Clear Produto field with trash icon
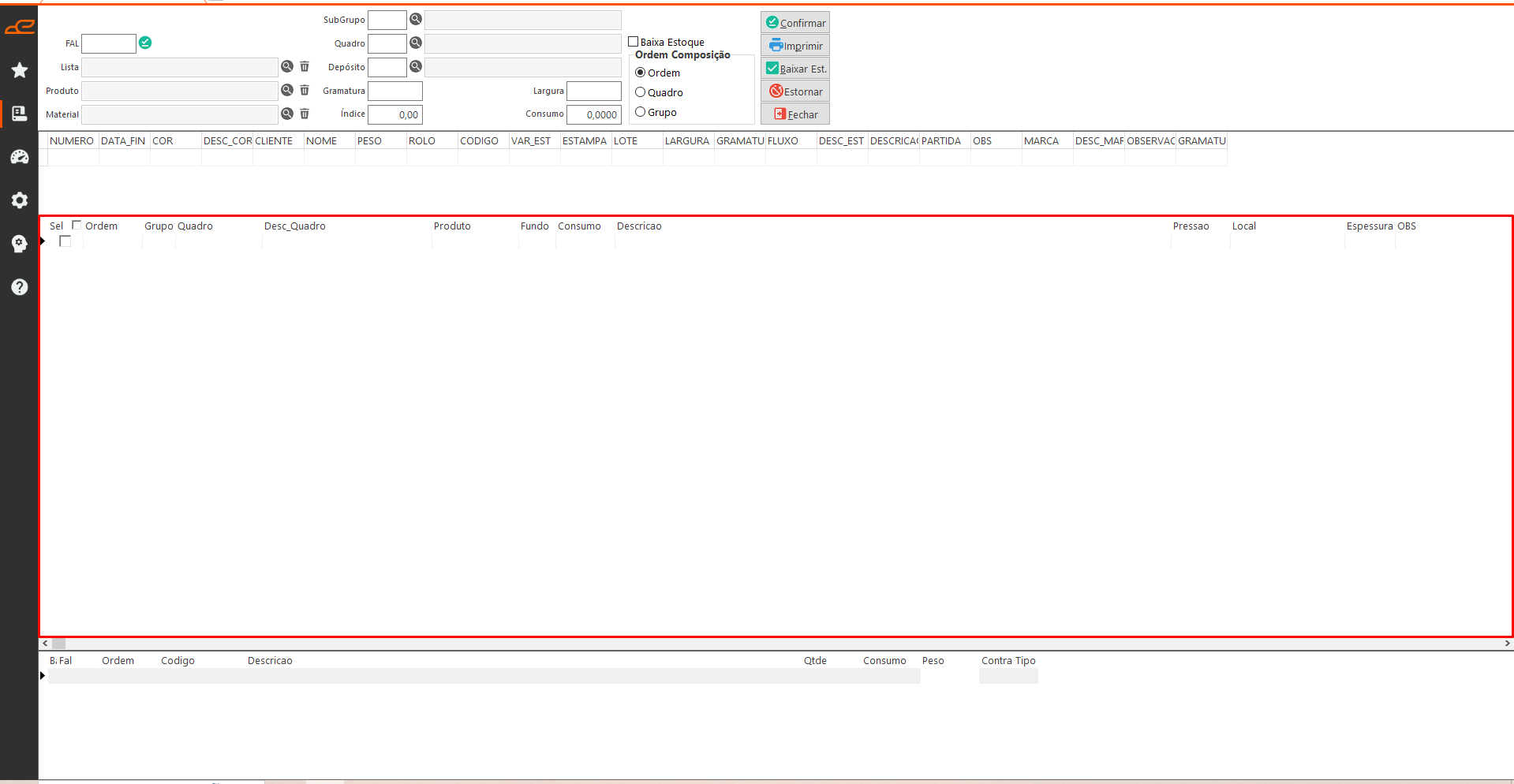The image size is (1514, 784). (305, 91)
